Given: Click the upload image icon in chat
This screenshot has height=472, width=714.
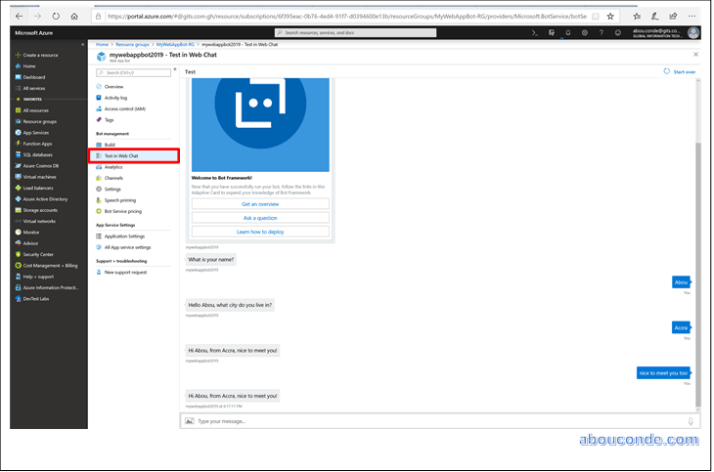Looking at the screenshot, I should [x=189, y=421].
